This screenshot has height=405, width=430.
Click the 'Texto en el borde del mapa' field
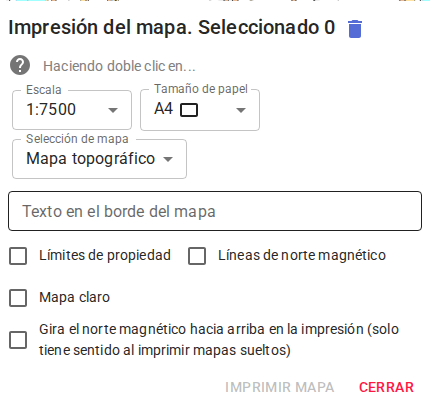pos(215,211)
